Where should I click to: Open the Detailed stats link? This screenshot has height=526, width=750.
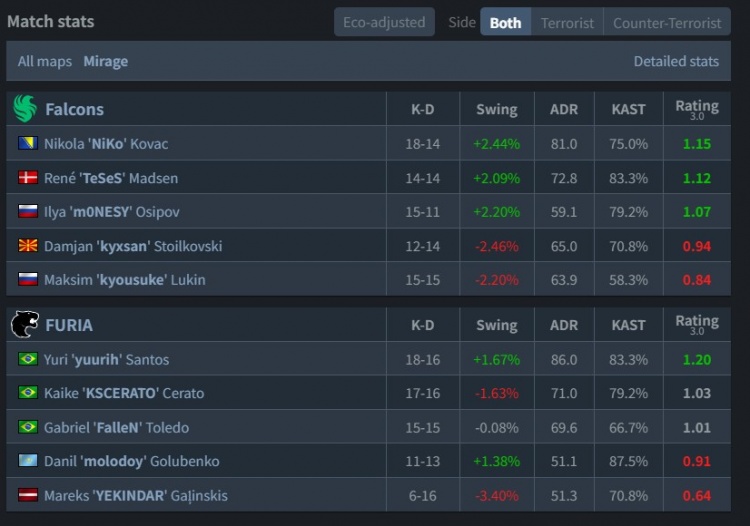676,61
